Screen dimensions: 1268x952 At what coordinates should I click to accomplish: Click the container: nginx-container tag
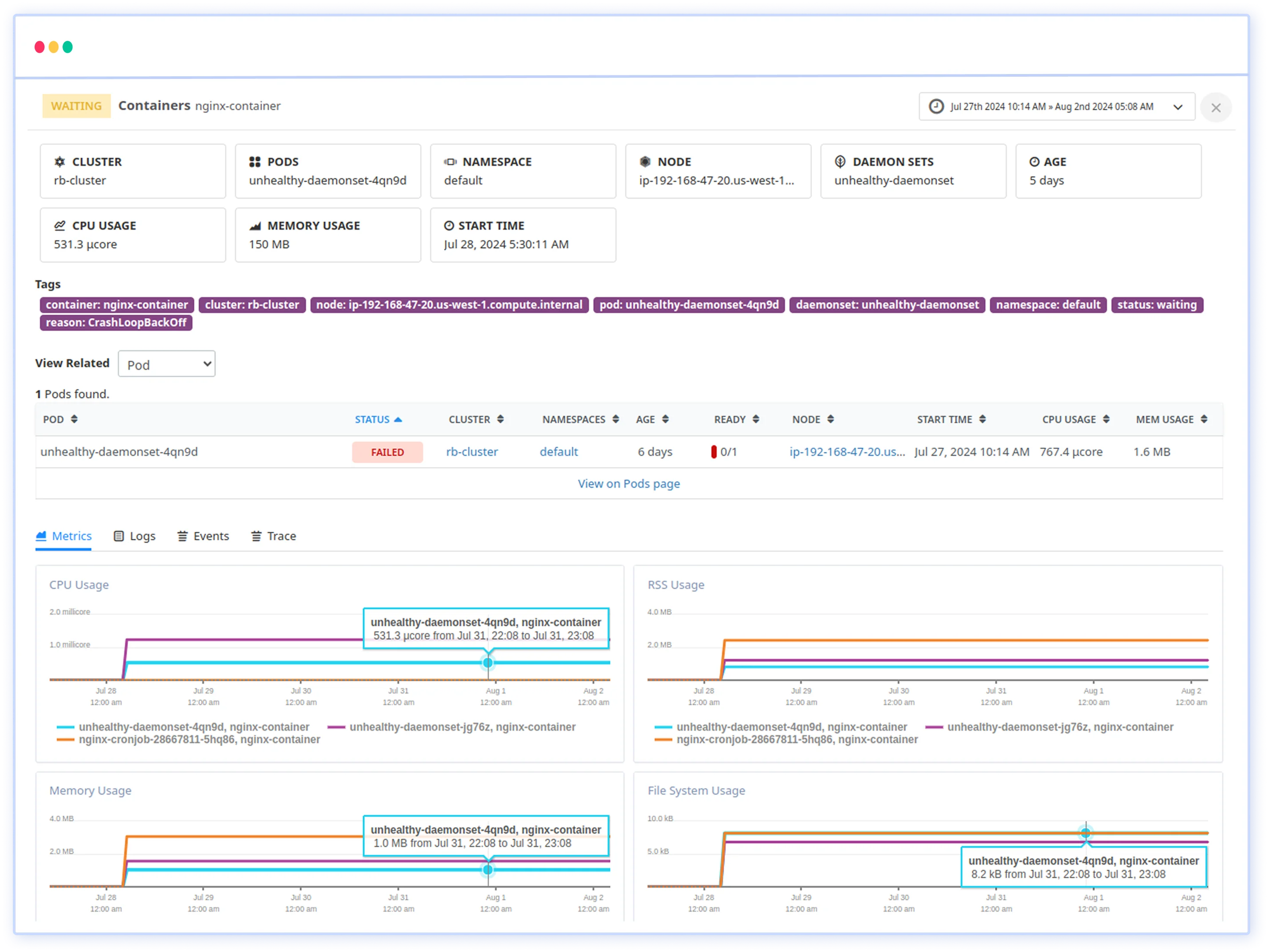point(117,304)
